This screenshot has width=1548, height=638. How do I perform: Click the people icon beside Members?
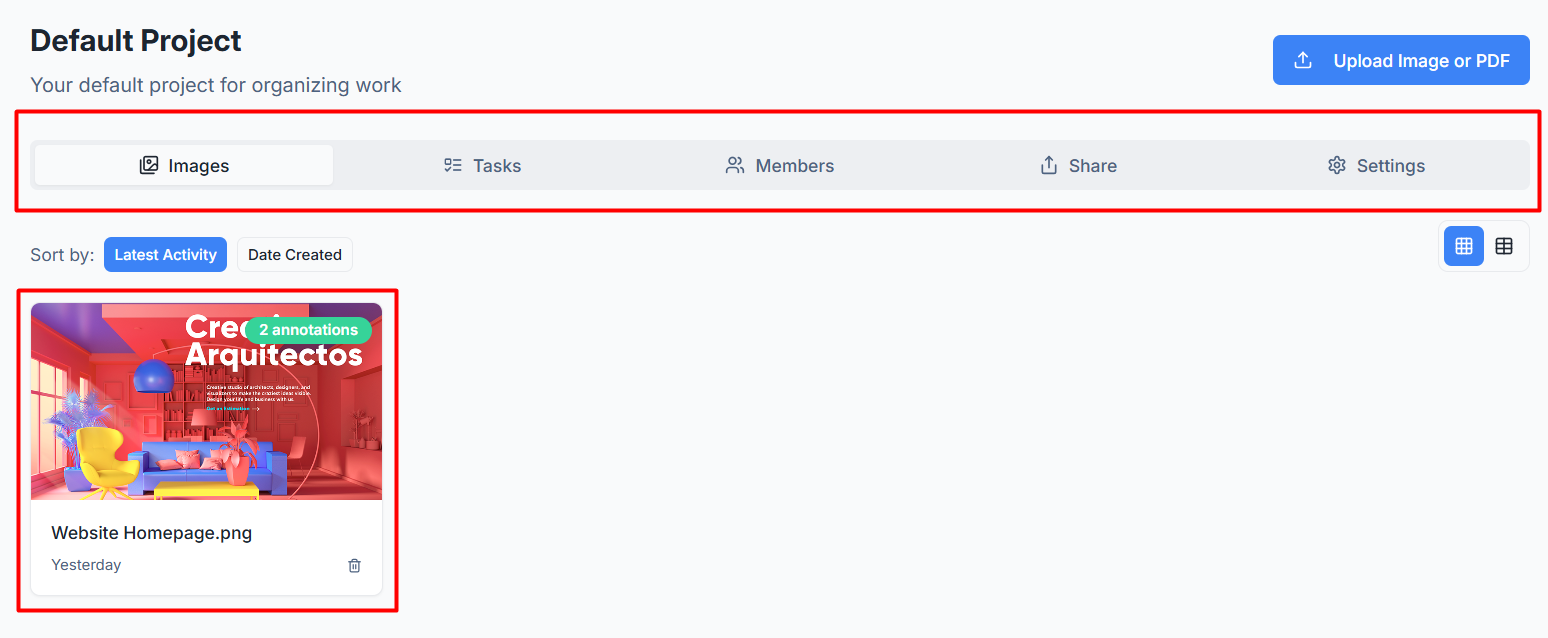[735, 165]
